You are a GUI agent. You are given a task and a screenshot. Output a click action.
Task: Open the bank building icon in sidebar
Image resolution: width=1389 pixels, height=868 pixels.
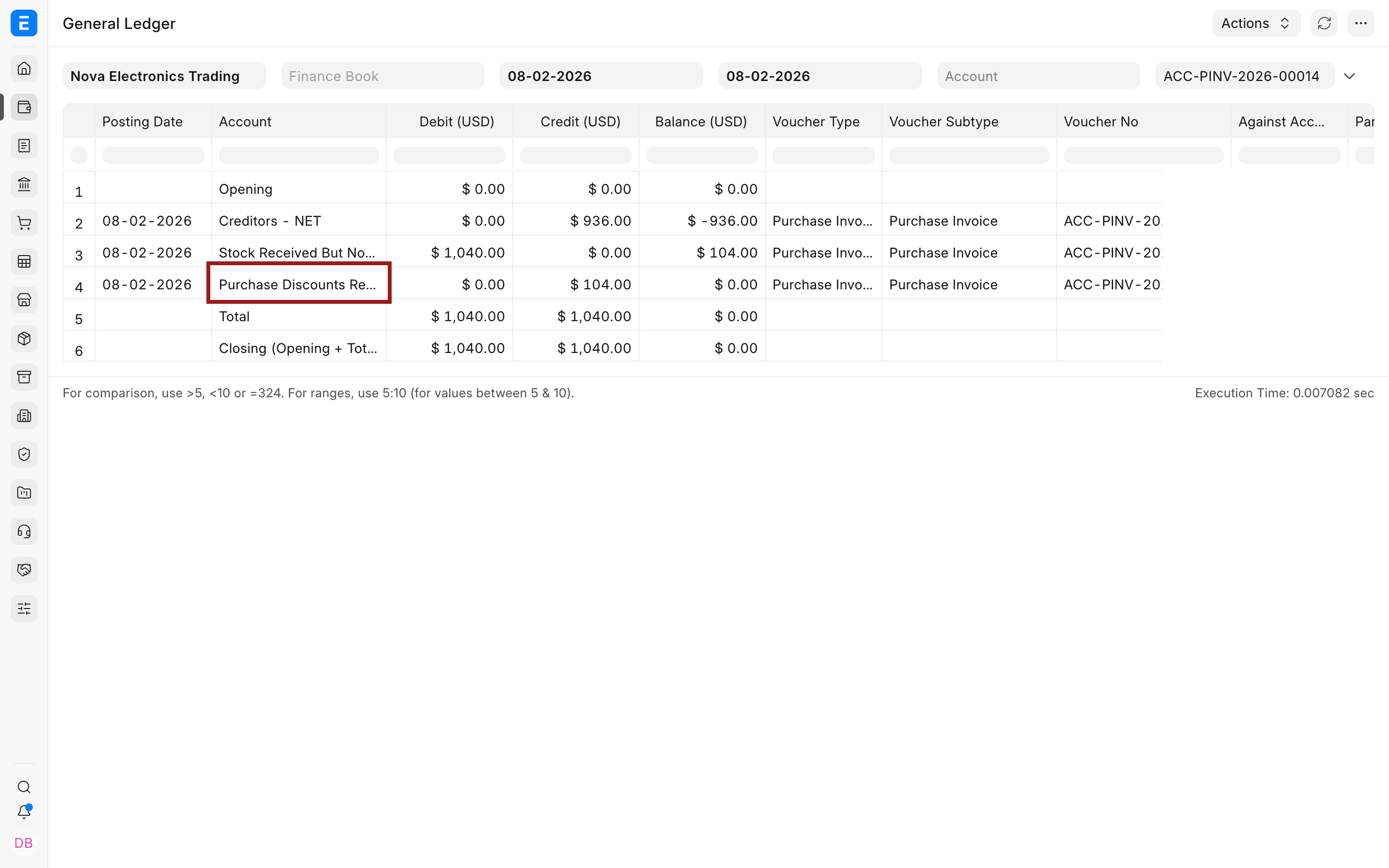coord(24,184)
